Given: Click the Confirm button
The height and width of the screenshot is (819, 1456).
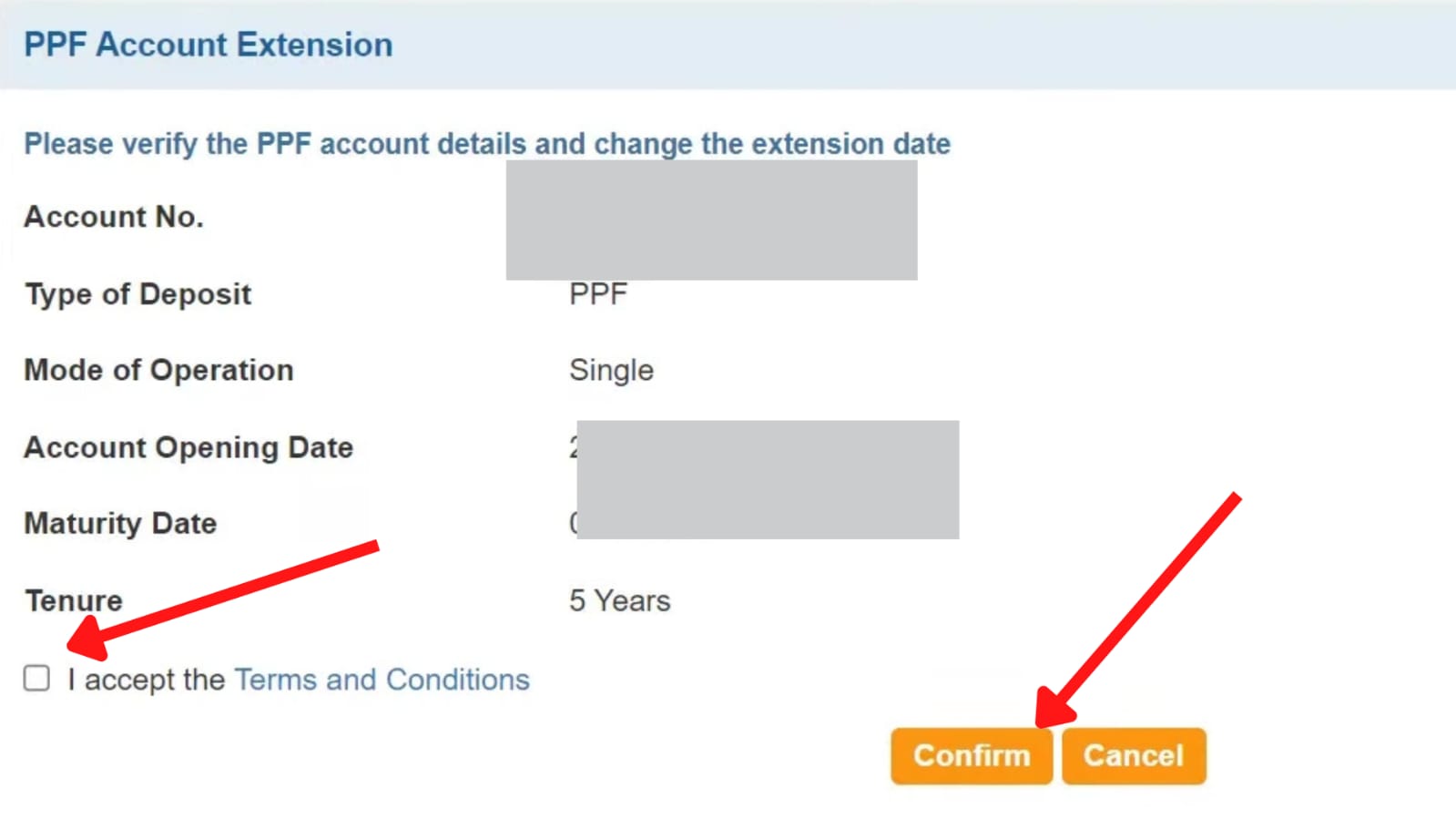Looking at the screenshot, I should coord(971,755).
